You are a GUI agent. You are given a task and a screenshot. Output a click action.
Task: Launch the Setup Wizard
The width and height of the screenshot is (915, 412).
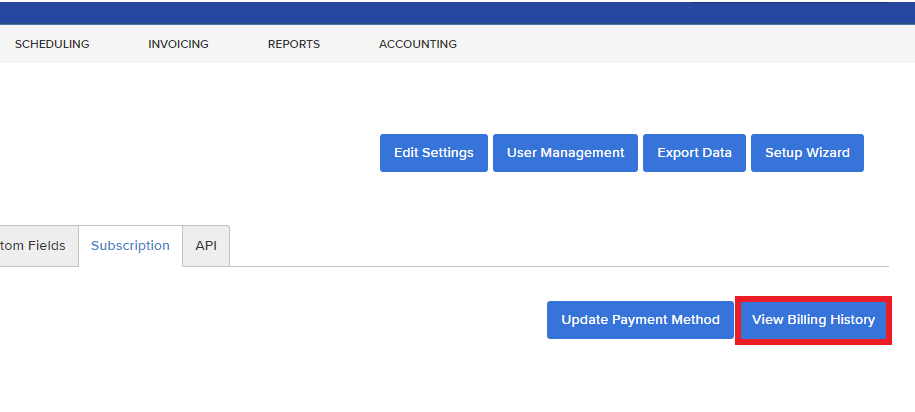point(807,153)
